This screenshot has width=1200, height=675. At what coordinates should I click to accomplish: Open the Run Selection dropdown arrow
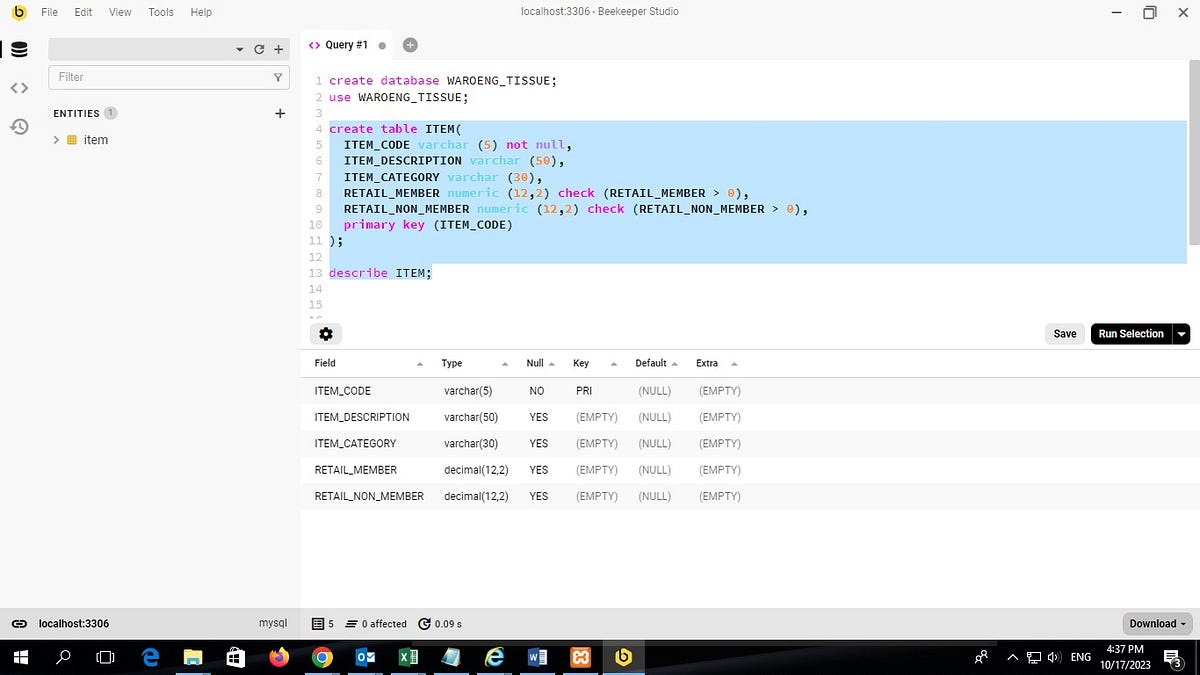(x=1181, y=333)
